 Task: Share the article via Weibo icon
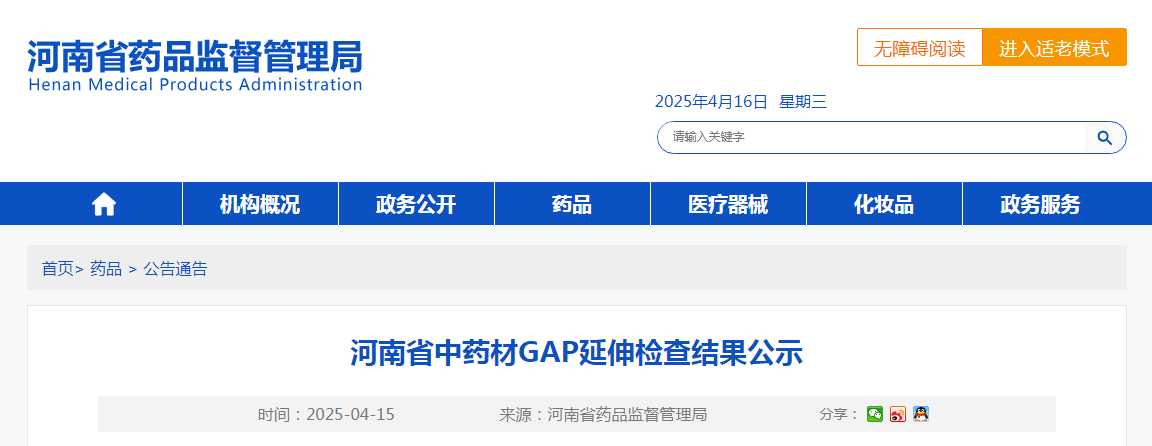[x=898, y=414]
